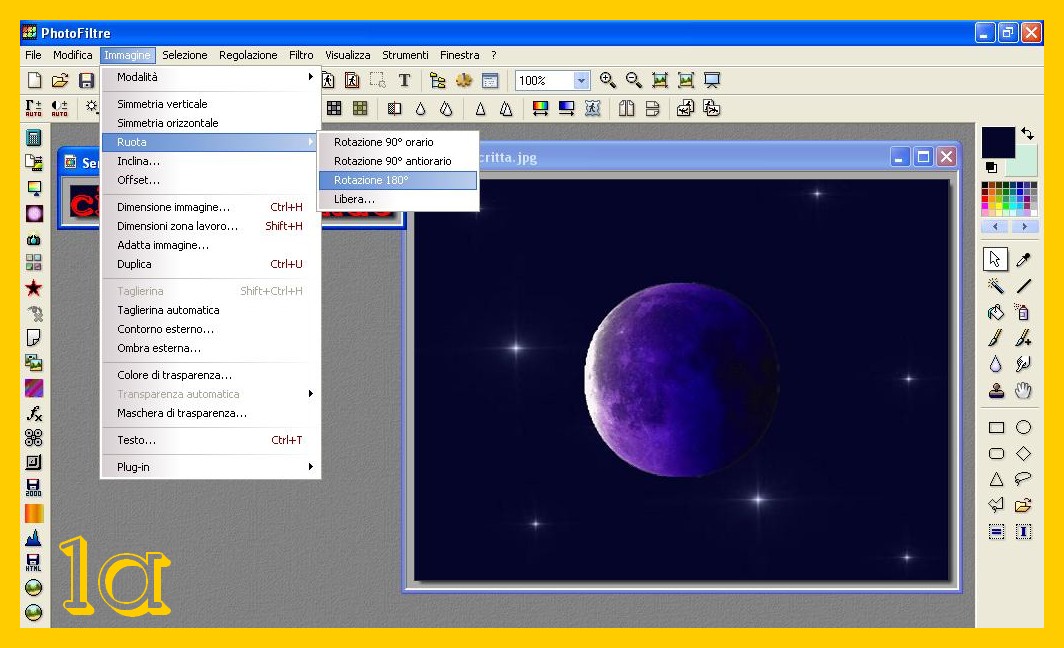
Task: Open the zoom percentage dropdown
Action: (x=581, y=81)
